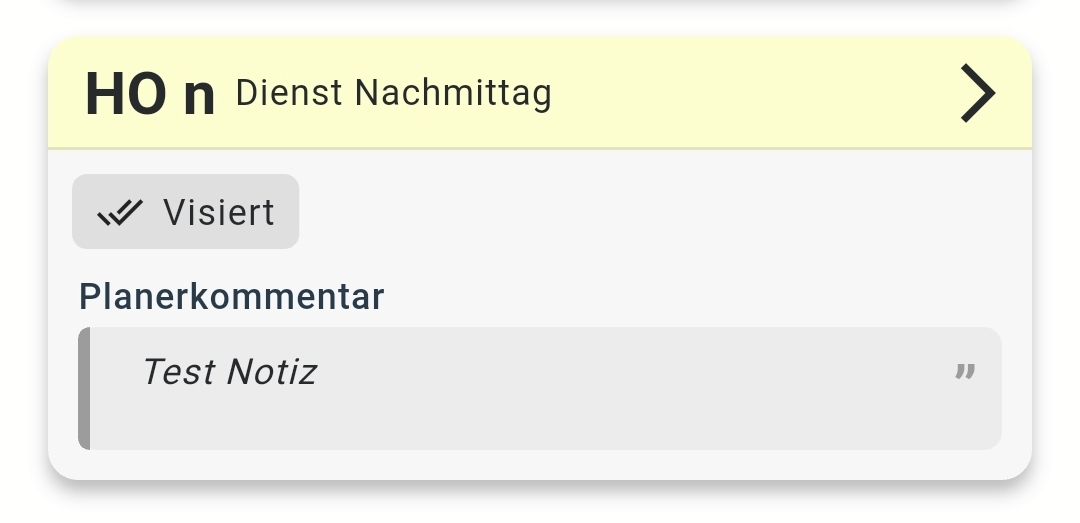
Task: Click empty space right of Planerkommentar heading
Action: [700, 297]
